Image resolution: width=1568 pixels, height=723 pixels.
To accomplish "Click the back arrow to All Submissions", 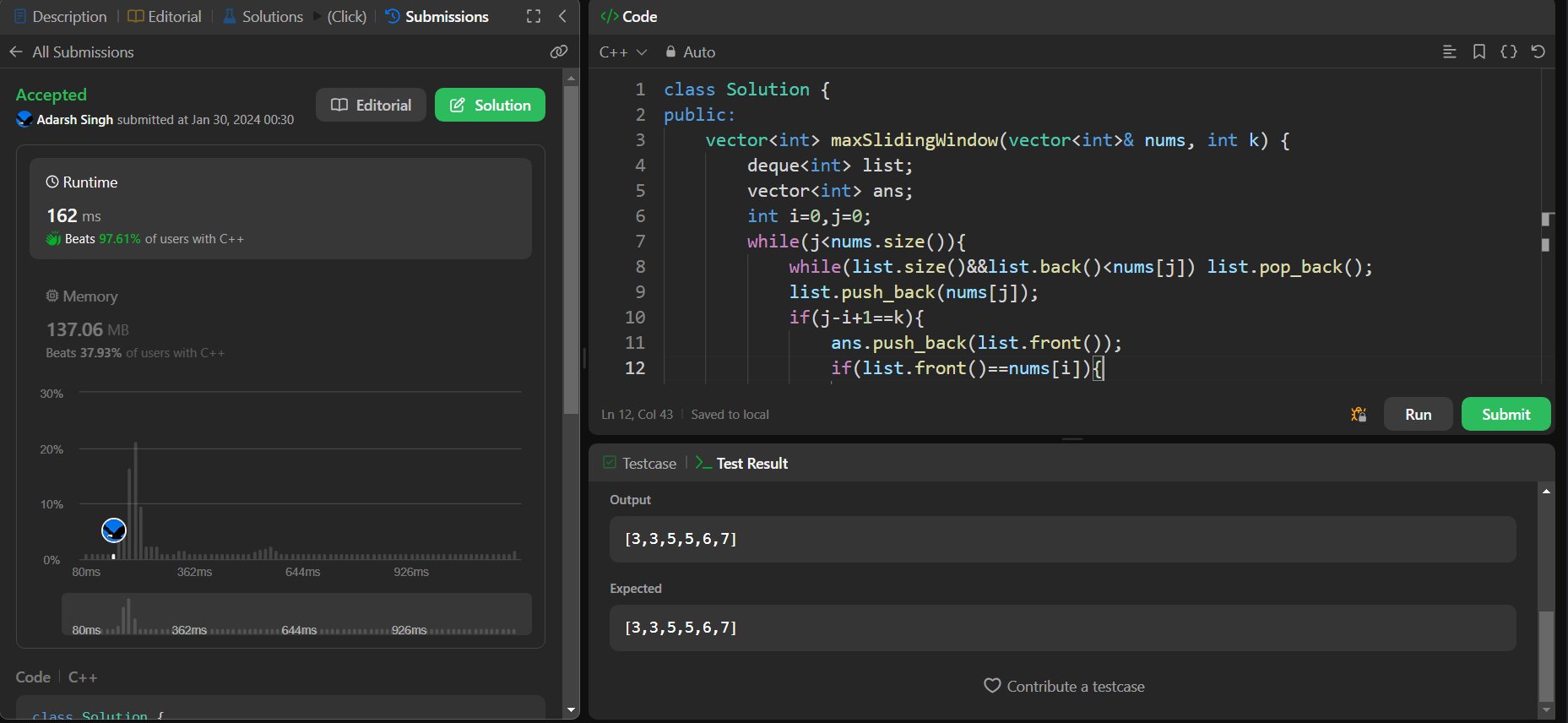I will pyautogui.click(x=16, y=52).
